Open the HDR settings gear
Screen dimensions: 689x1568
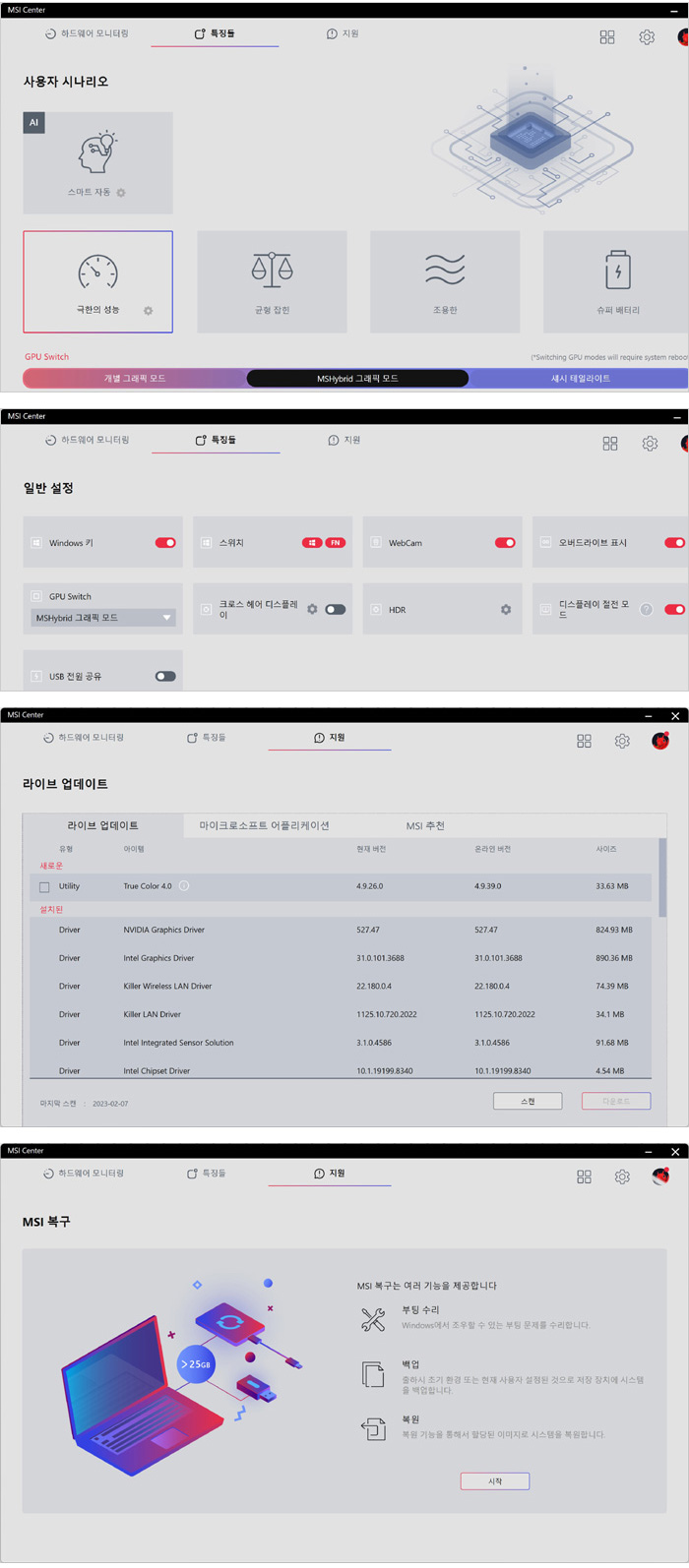[506, 610]
